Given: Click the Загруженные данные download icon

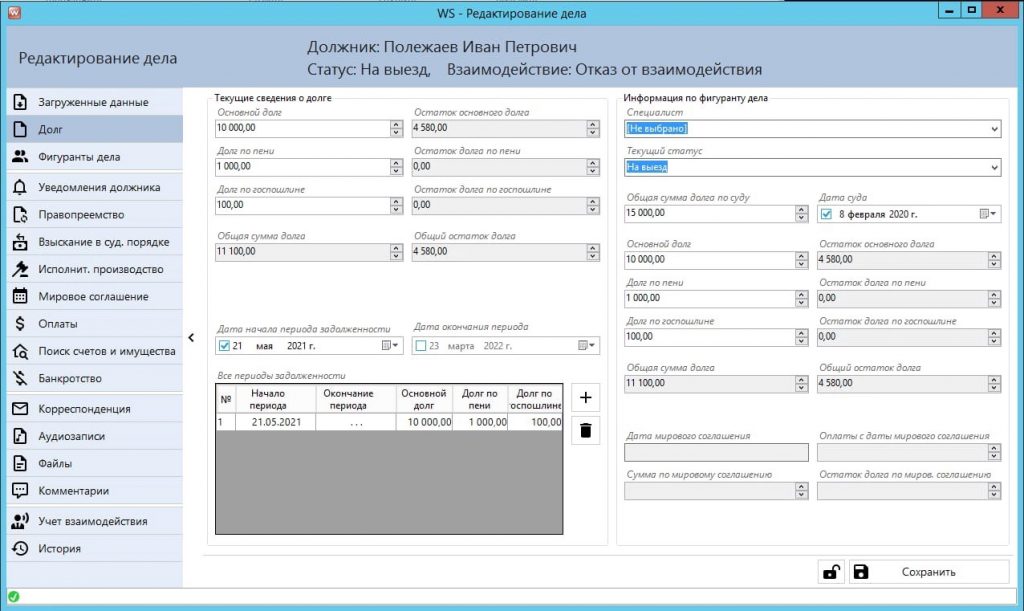Looking at the screenshot, I should click(20, 102).
